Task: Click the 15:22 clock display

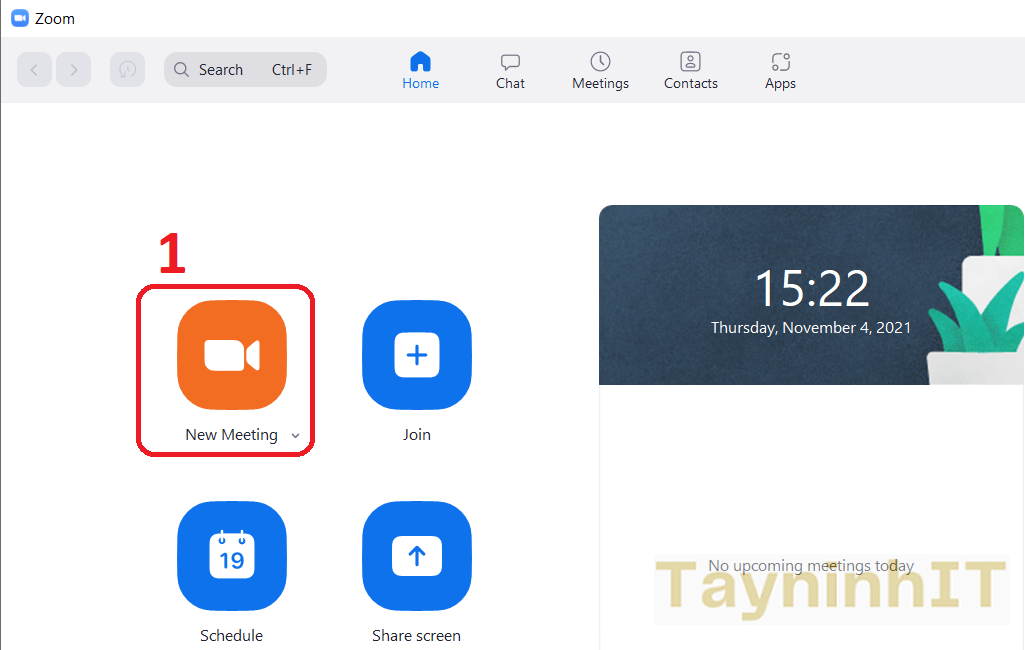Action: 811,289
